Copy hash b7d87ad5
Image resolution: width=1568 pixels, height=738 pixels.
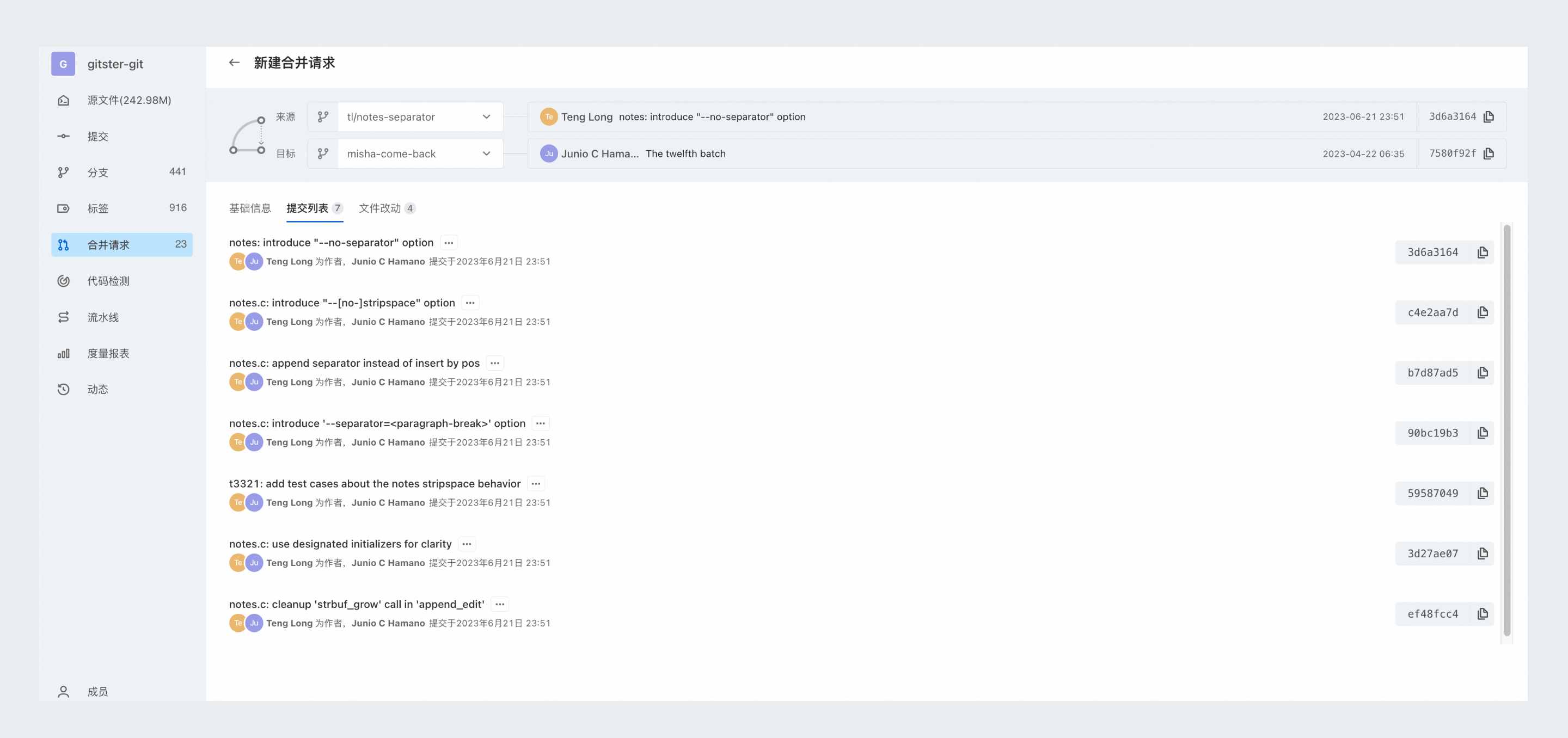(x=1483, y=372)
